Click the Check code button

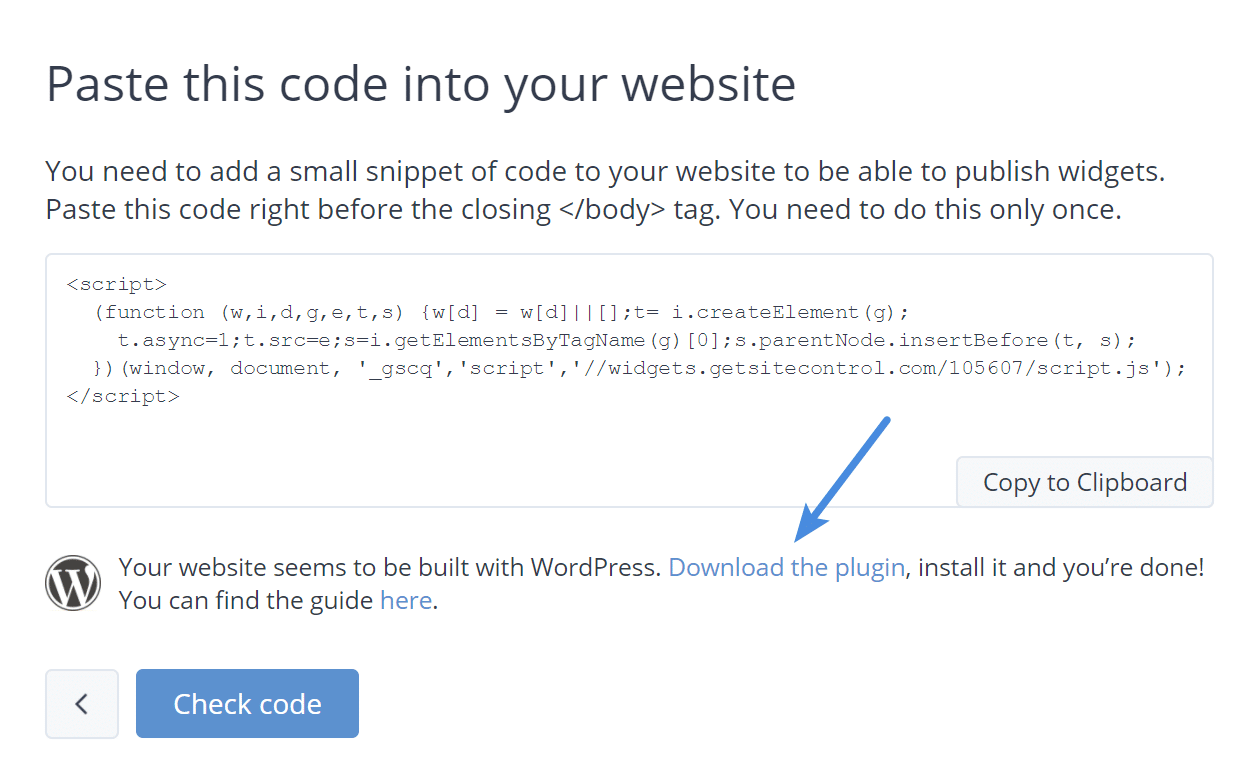(247, 704)
